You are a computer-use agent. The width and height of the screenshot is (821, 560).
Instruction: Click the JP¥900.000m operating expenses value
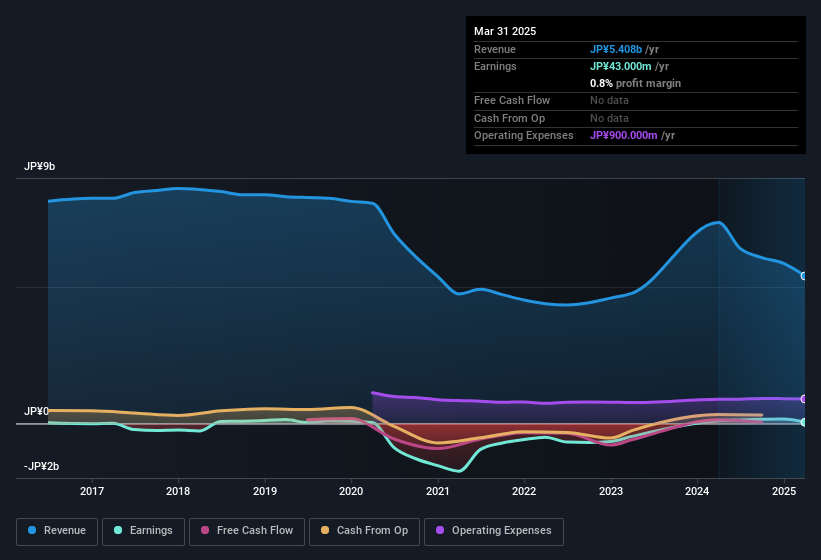tap(624, 136)
